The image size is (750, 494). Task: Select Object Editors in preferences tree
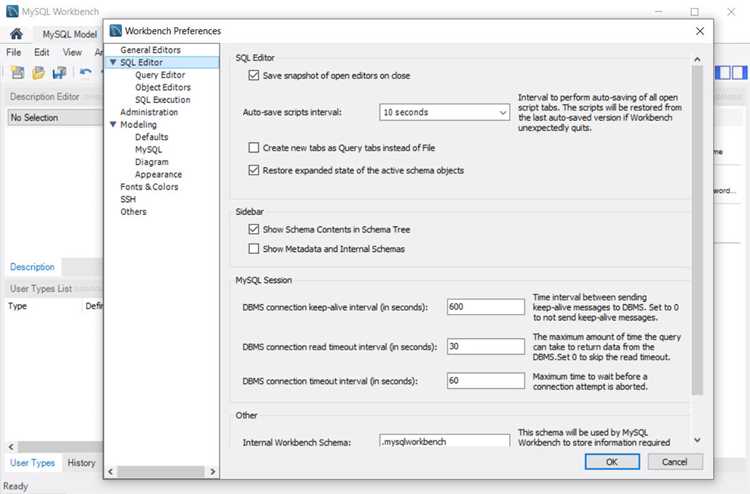pos(163,87)
